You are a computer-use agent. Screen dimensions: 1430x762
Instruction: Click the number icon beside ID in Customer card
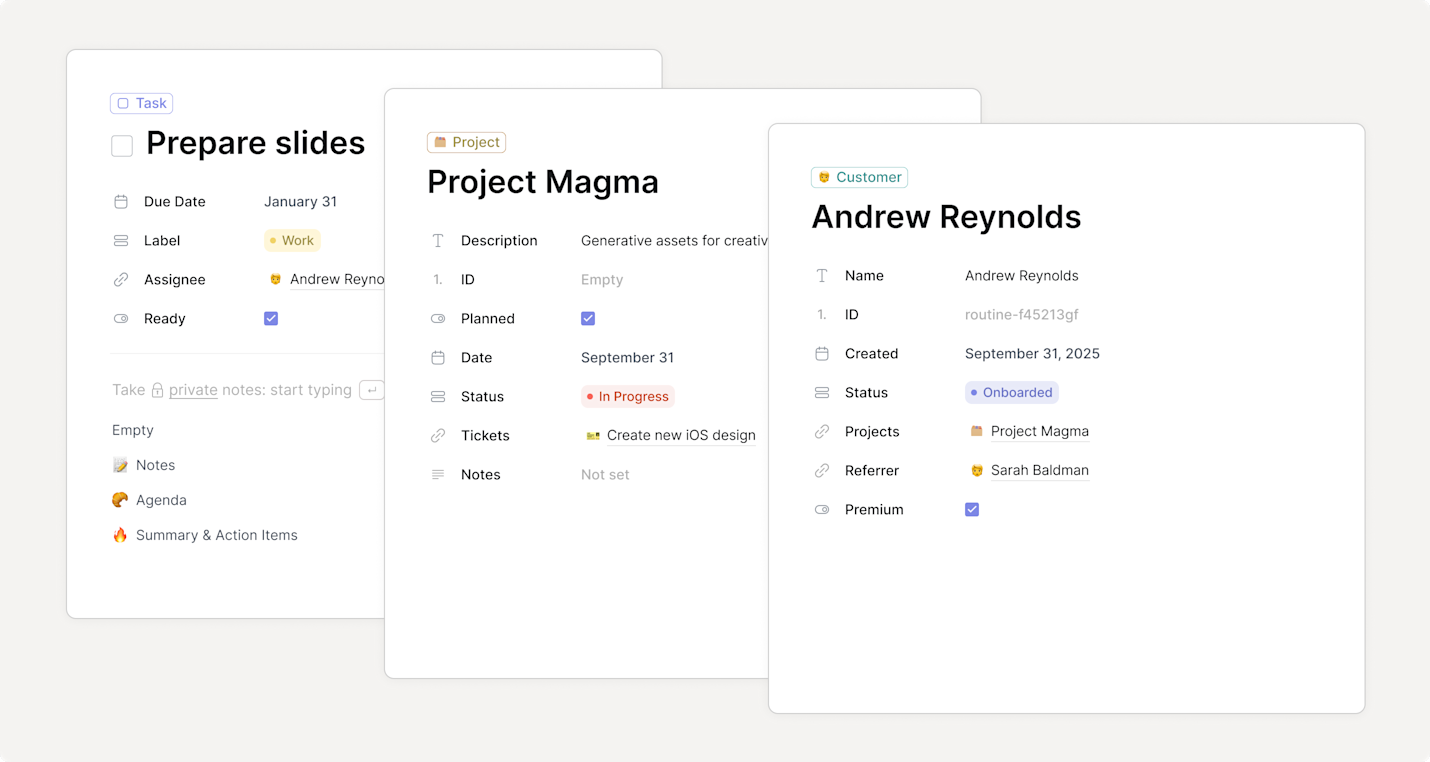tap(822, 315)
